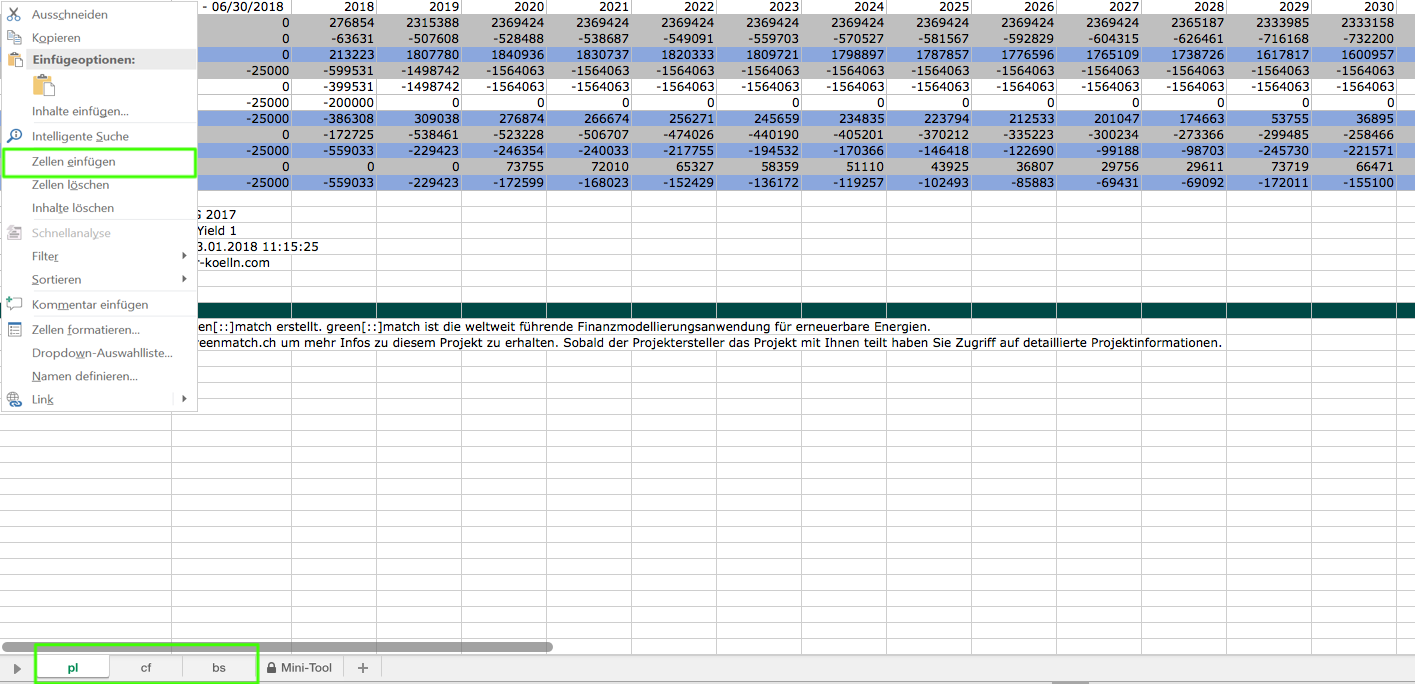This screenshot has width=1415, height=684.
Task: Open the locked Mini-Tool sheet tab
Action: pos(299,668)
